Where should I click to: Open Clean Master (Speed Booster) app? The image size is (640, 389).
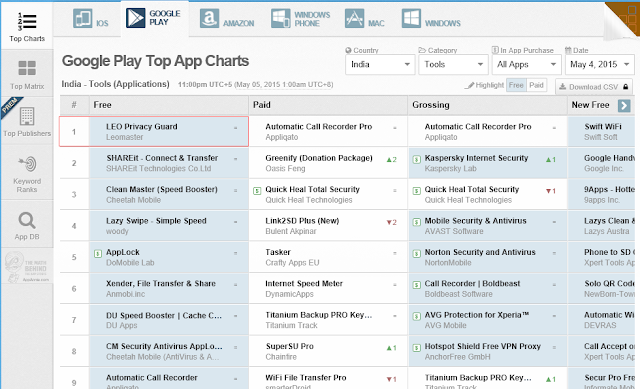coord(162,189)
